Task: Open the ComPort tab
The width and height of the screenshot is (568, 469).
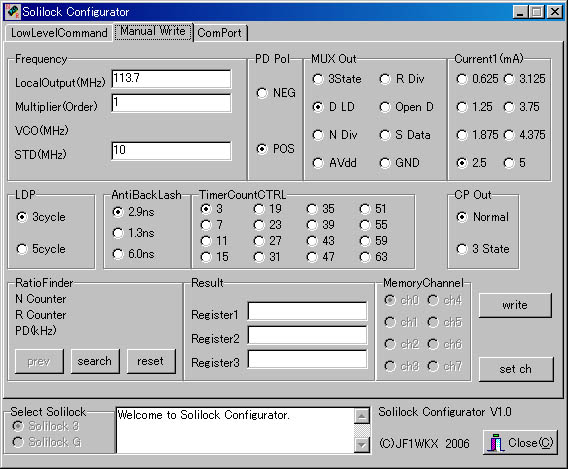Action: coord(220,33)
